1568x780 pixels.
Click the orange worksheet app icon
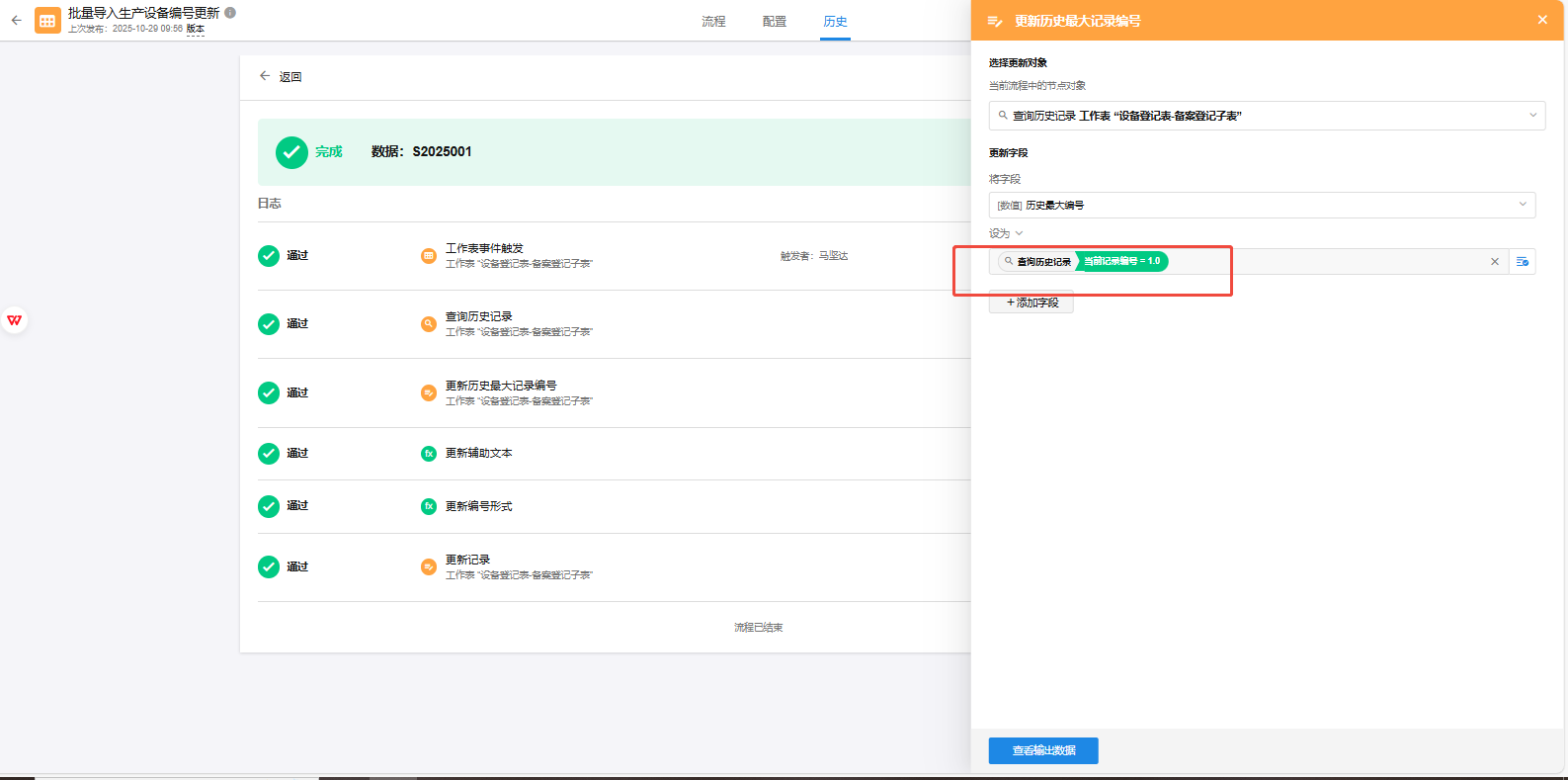(47, 21)
